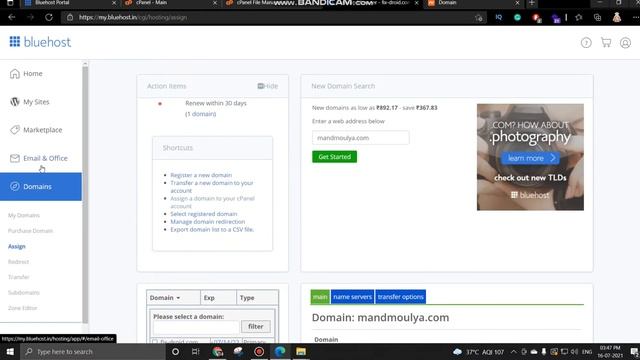The width and height of the screenshot is (640, 360).
Task: Open the Zone Editor submenu item
Action: 22,308
